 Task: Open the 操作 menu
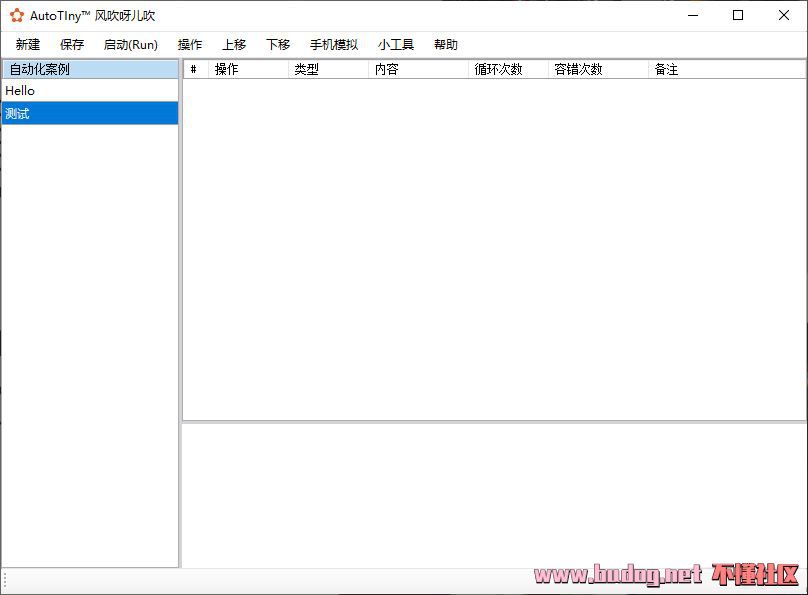point(190,45)
